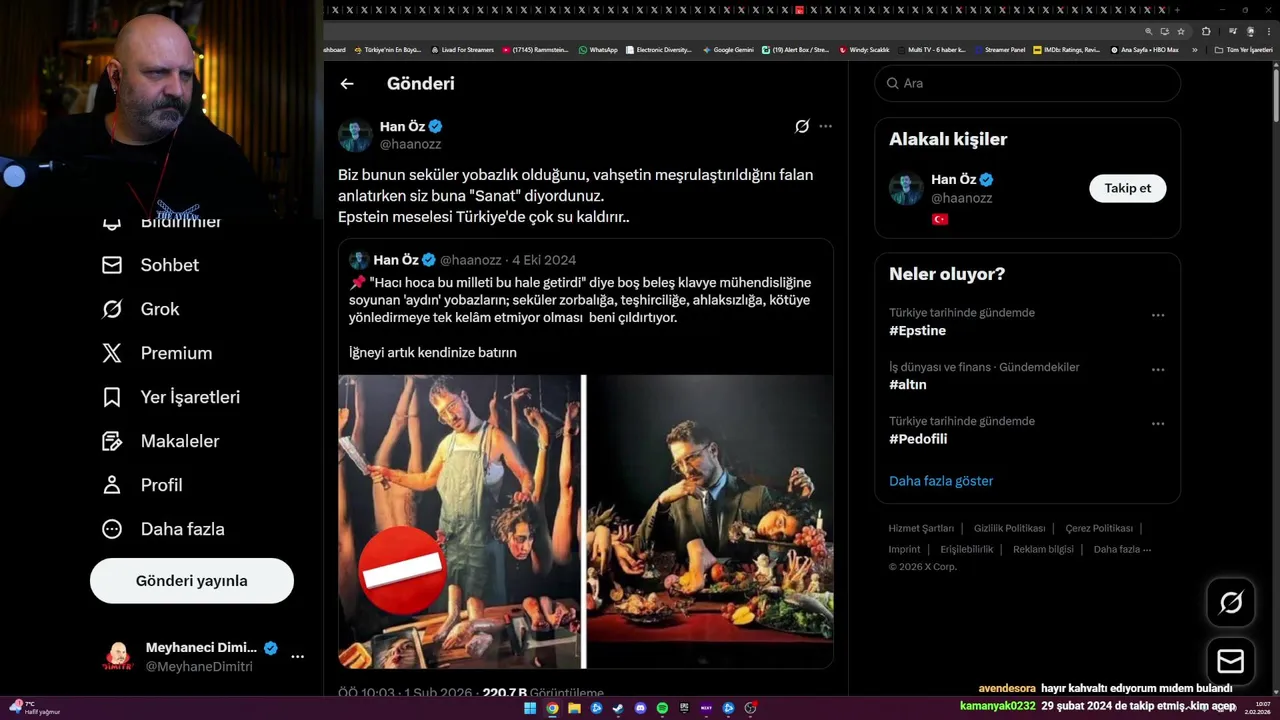Viewport: 1280px width, 720px height.
Task: Click the Makaleler article icon
Action: (112, 441)
